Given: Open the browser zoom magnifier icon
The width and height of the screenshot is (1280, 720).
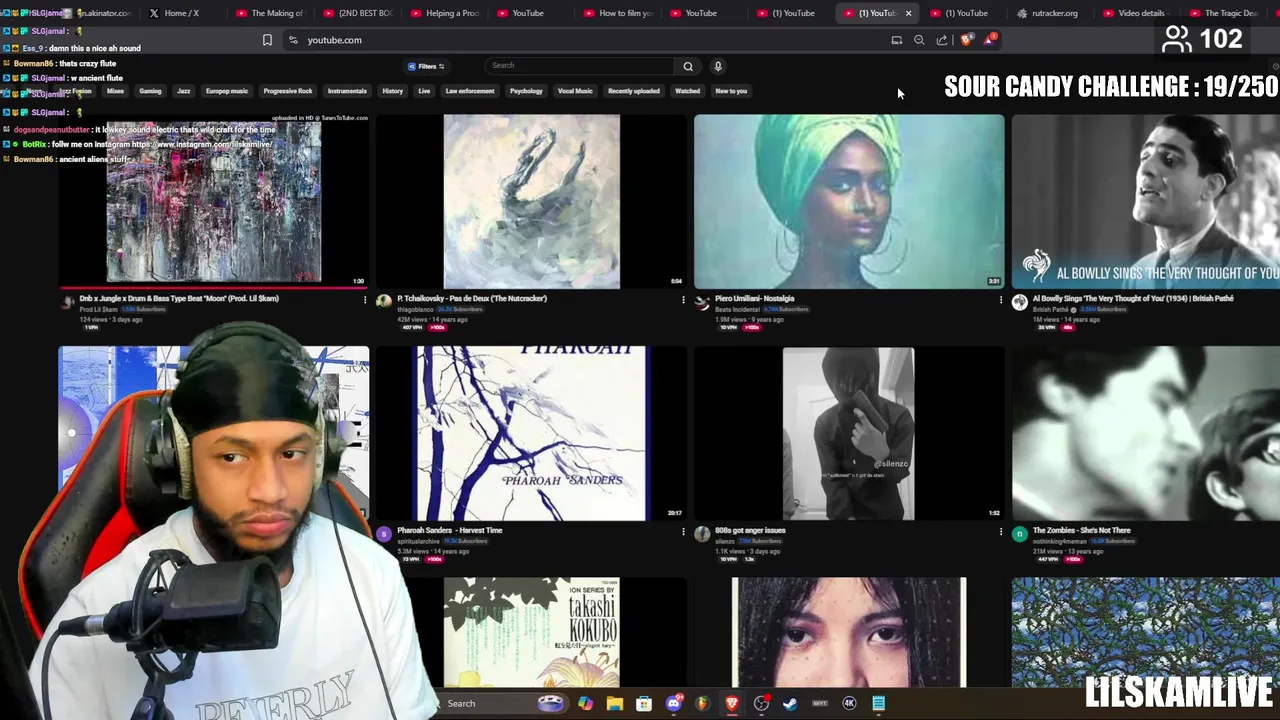Looking at the screenshot, I should [919, 40].
